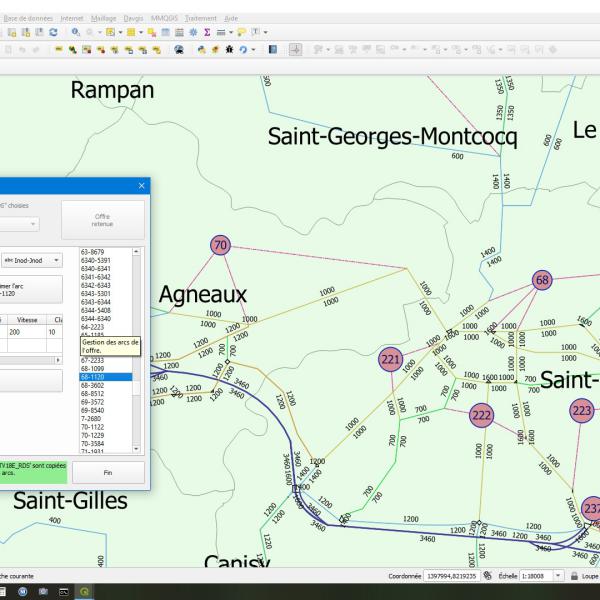Image resolution: width=600 pixels, height=600 pixels.
Task: Open the Traitement menu
Action: (x=201, y=18)
